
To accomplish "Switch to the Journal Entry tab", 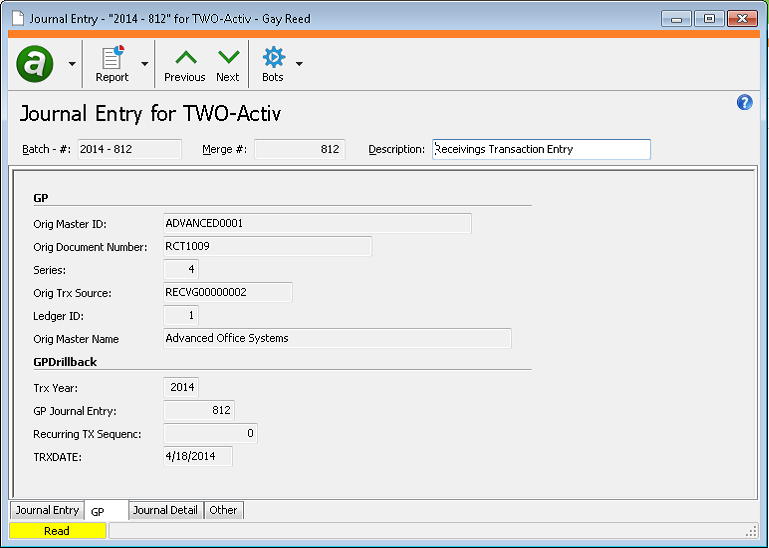I will click(47, 510).
